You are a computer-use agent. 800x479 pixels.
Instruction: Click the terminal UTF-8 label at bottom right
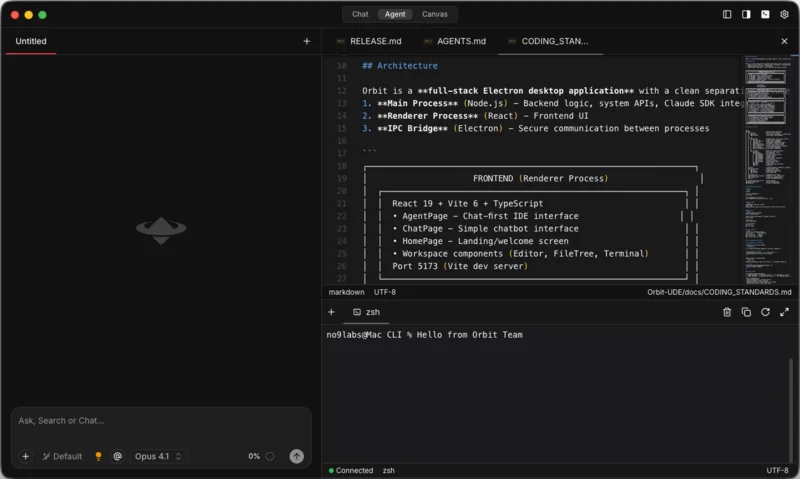pyautogui.click(x=777, y=470)
